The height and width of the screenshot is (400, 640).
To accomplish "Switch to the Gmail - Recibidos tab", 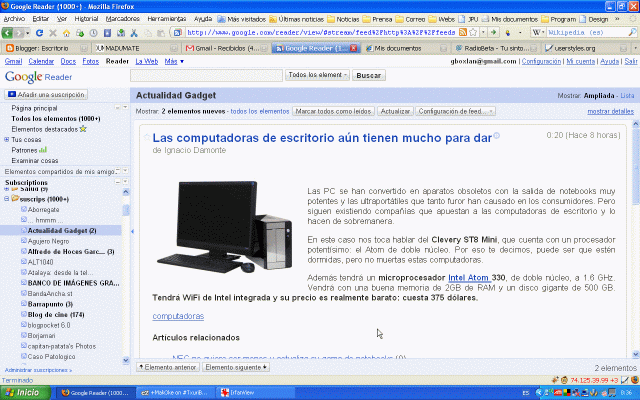I will coord(227,48).
